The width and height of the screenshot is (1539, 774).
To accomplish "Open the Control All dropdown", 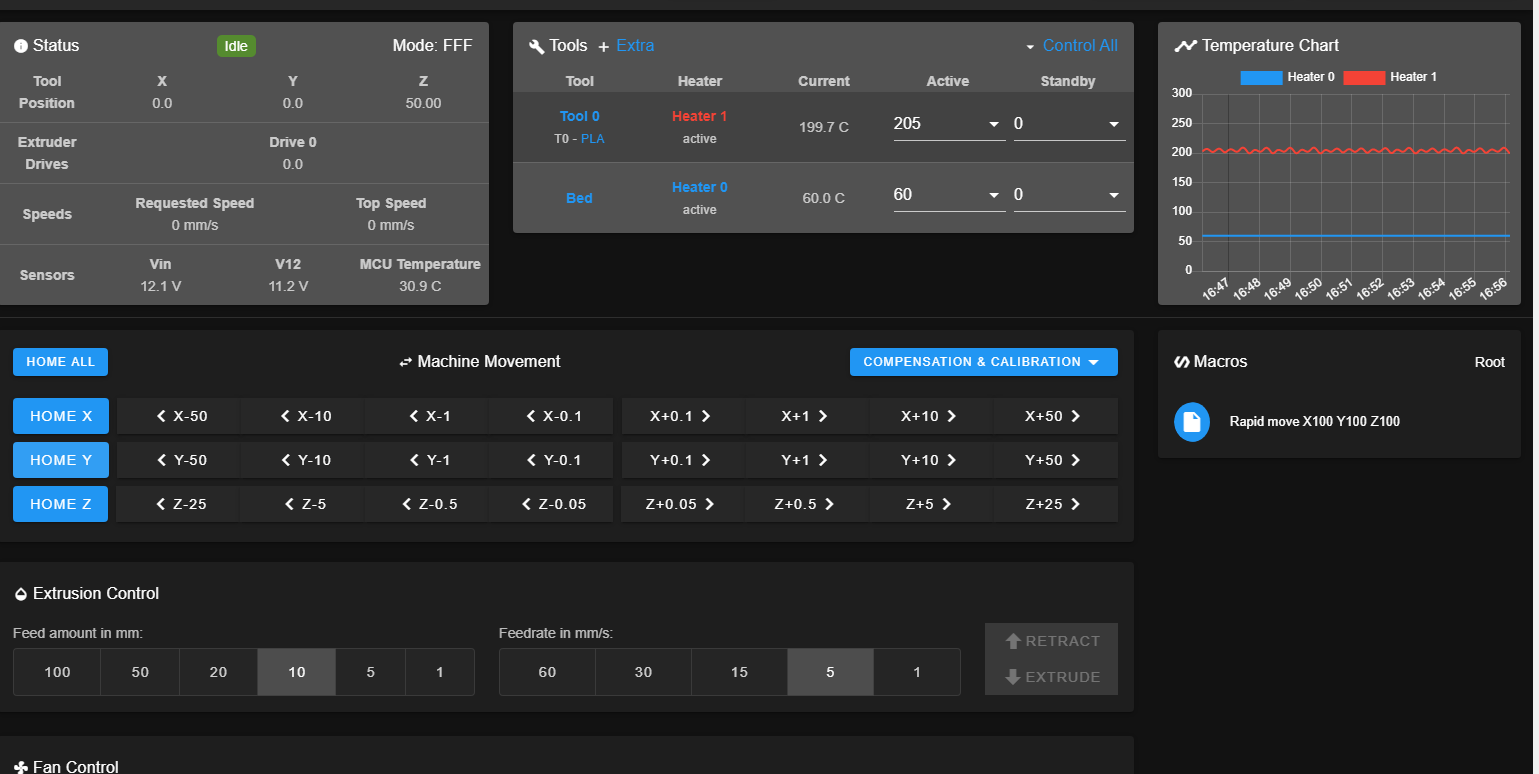I will pos(1071,46).
